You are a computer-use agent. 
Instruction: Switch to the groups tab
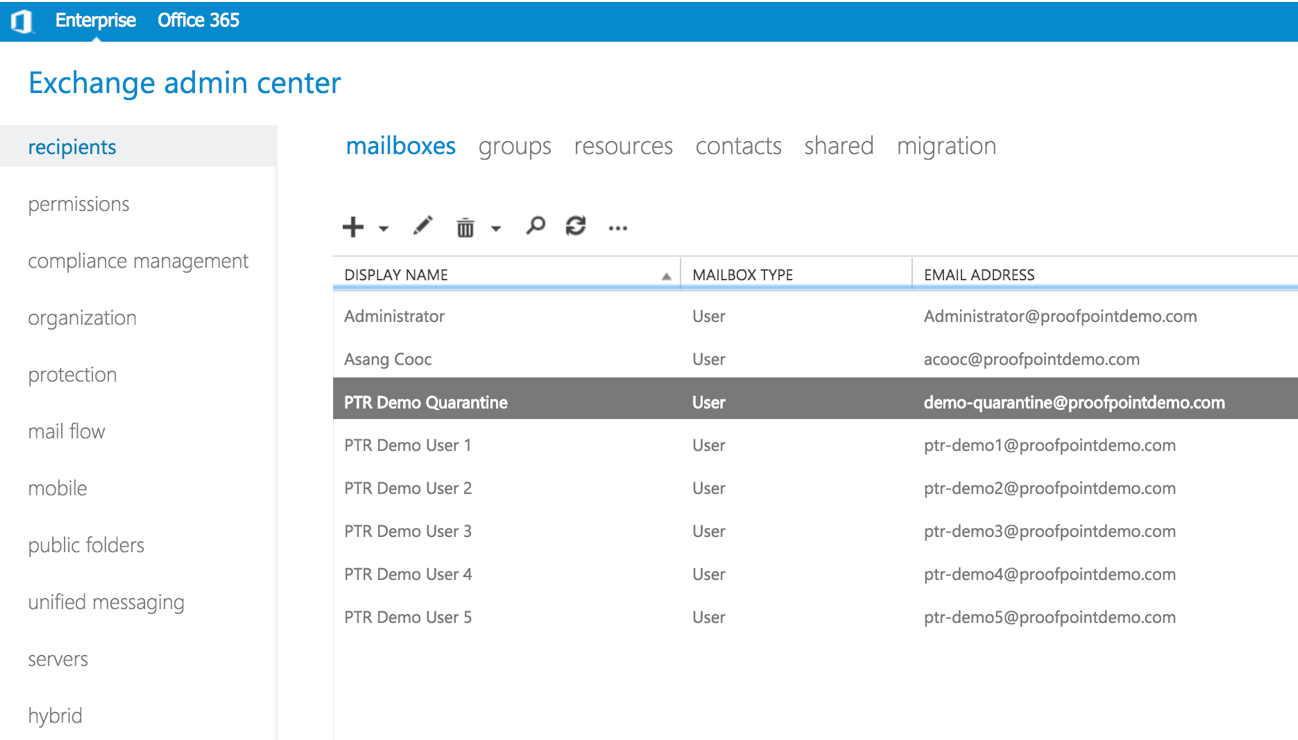pos(514,146)
